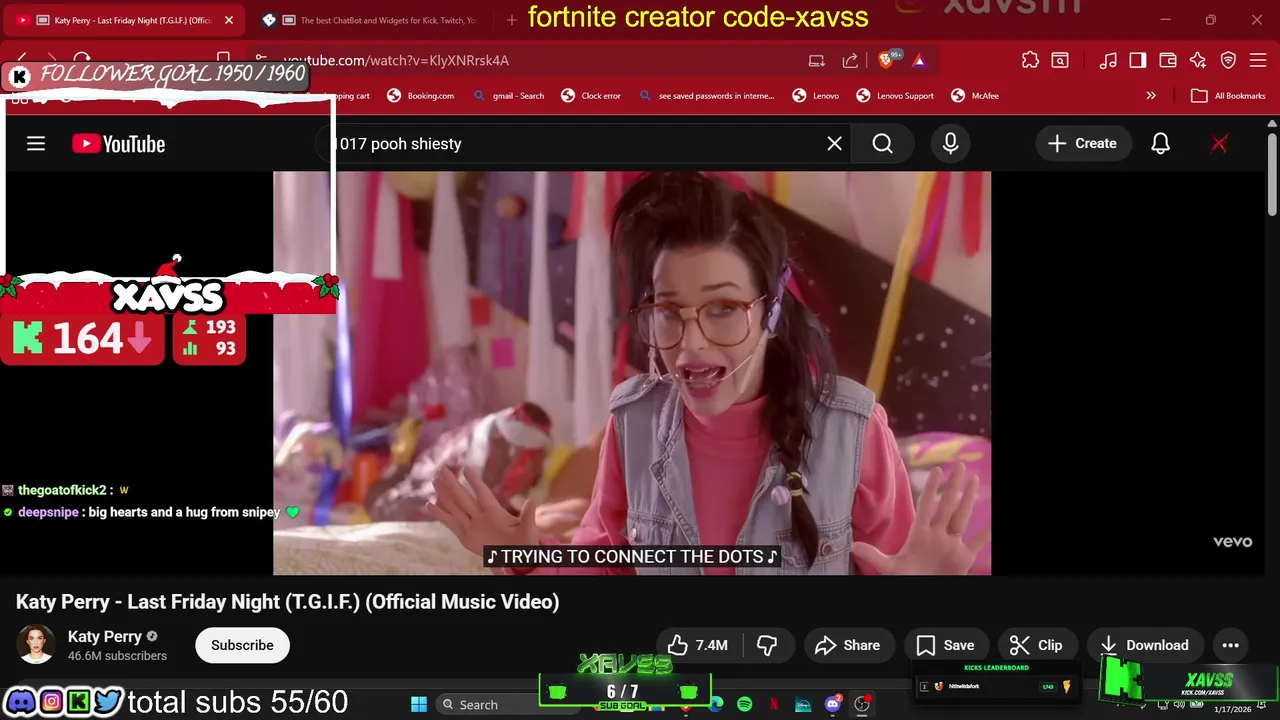The height and width of the screenshot is (720, 1280).
Task: Open more actions ellipsis under video
Action: click(1230, 645)
